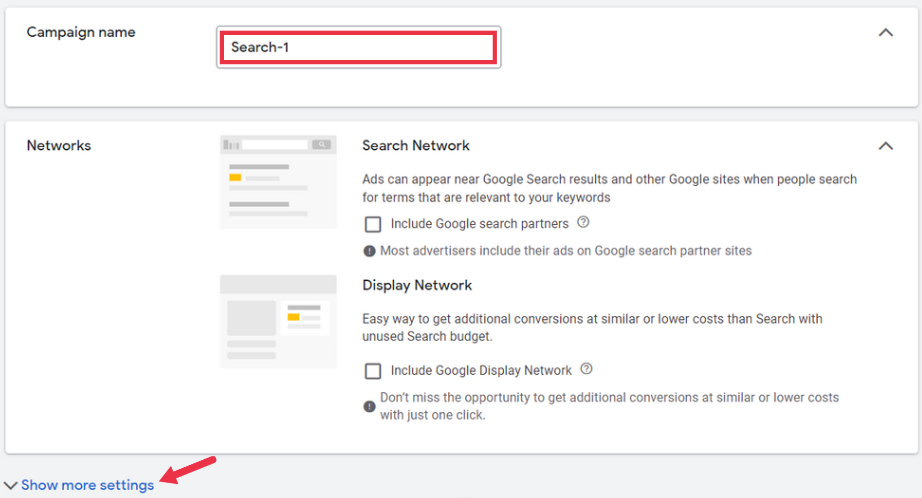Image resolution: width=922 pixels, height=498 pixels.
Task: Open help icon for Google Display Network
Action: coord(586,369)
